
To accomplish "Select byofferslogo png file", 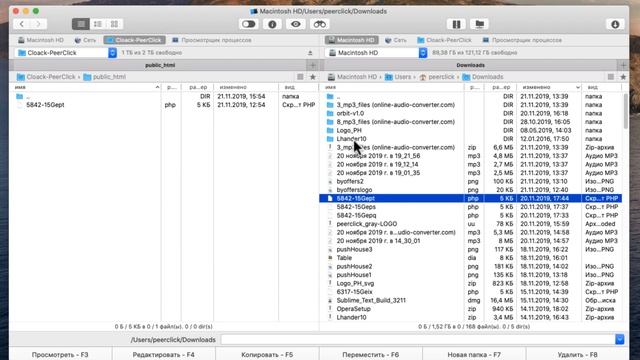I will pos(470,190).
